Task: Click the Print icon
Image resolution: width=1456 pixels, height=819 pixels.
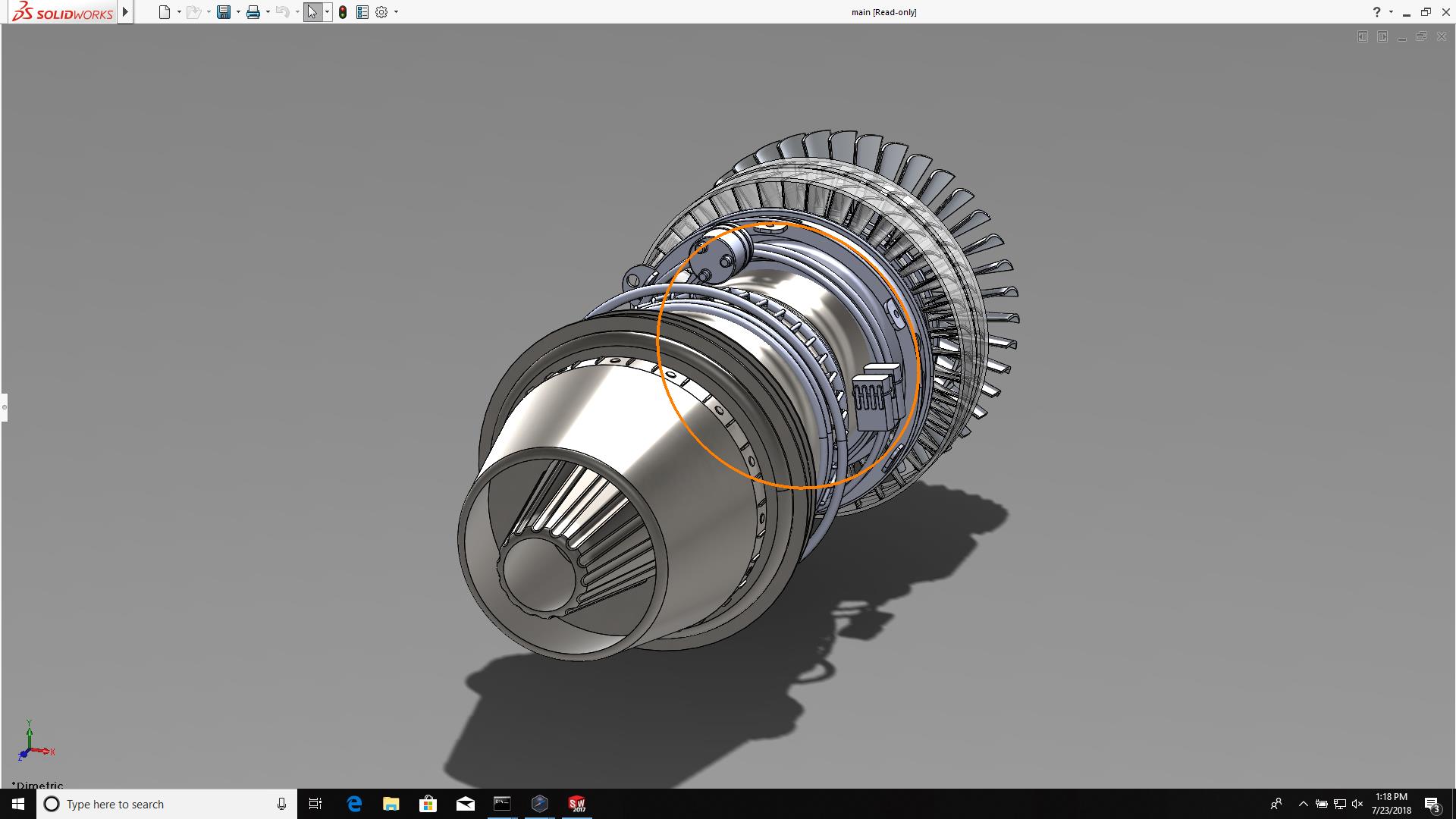Action: 253,12
